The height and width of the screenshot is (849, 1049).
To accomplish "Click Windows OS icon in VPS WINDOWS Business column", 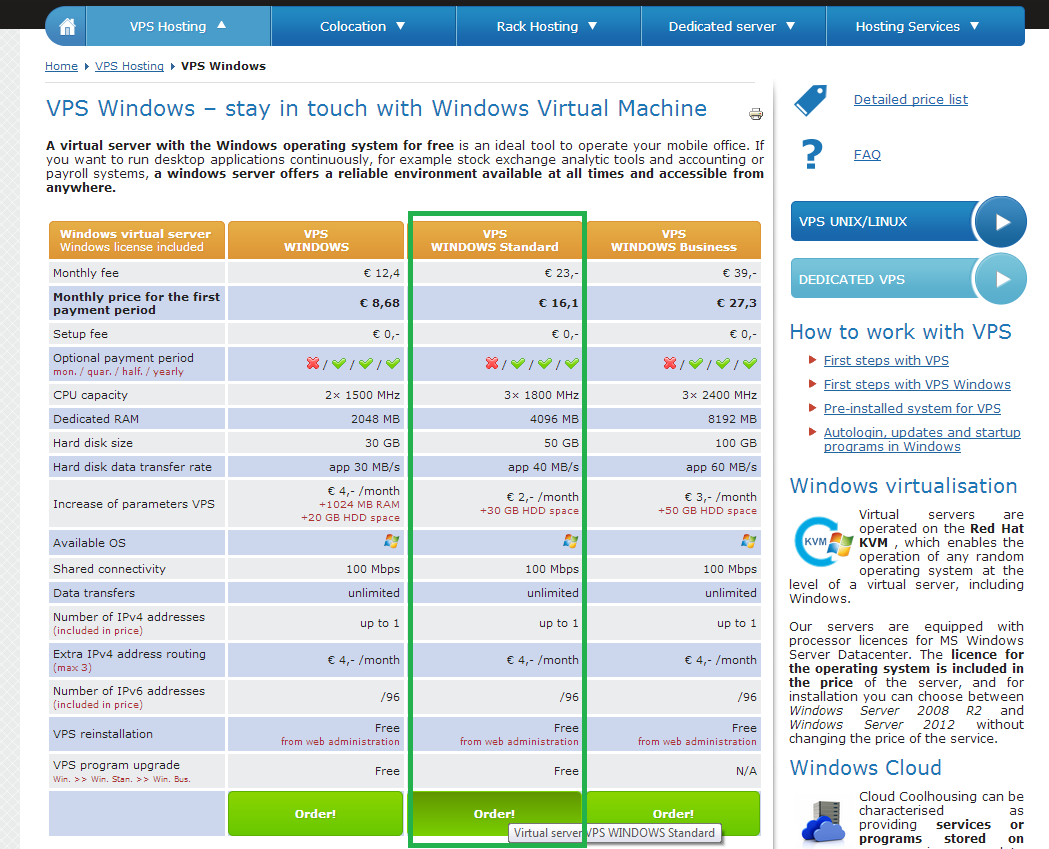I will (x=749, y=541).
